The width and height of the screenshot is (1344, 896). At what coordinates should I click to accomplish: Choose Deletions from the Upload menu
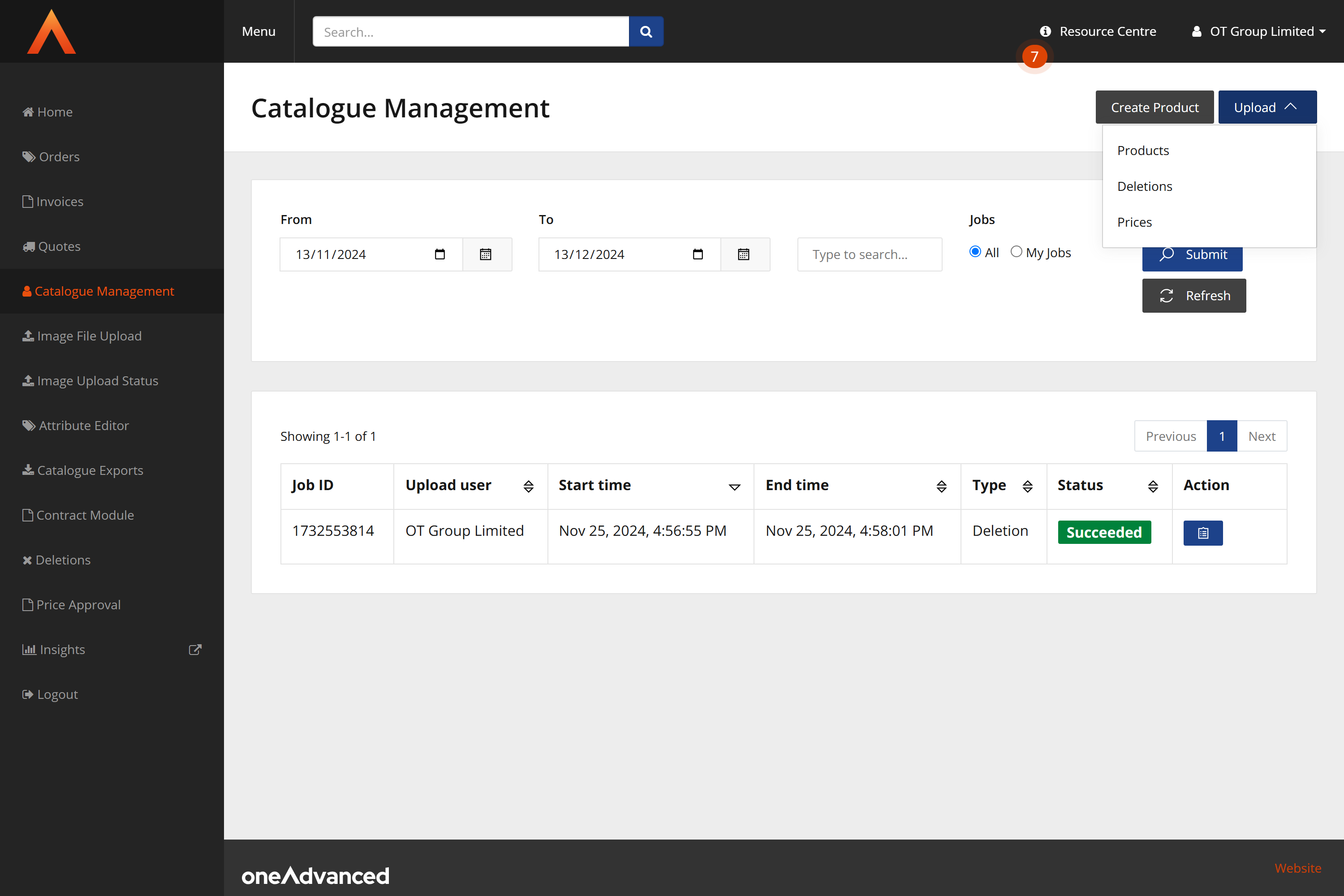click(x=1145, y=186)
